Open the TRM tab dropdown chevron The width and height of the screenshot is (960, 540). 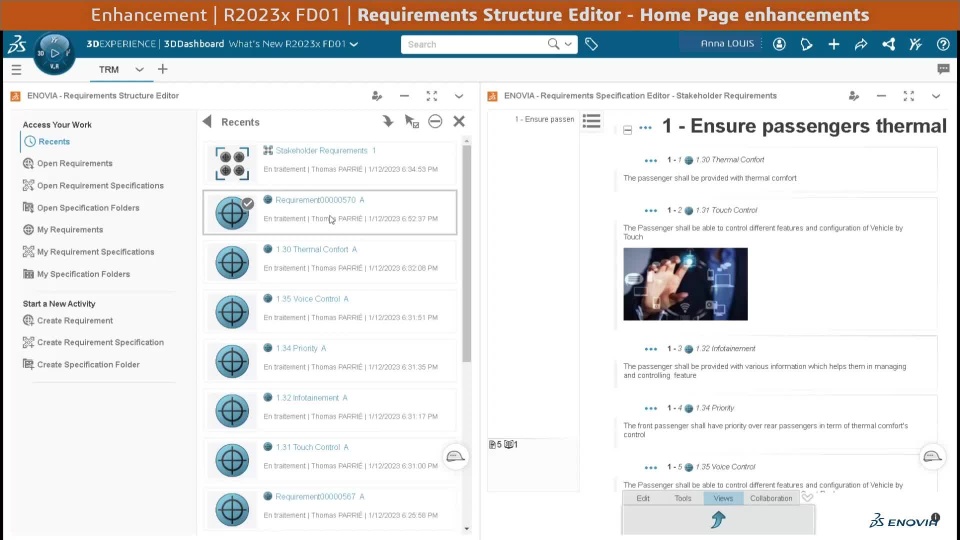coord(140,69)
